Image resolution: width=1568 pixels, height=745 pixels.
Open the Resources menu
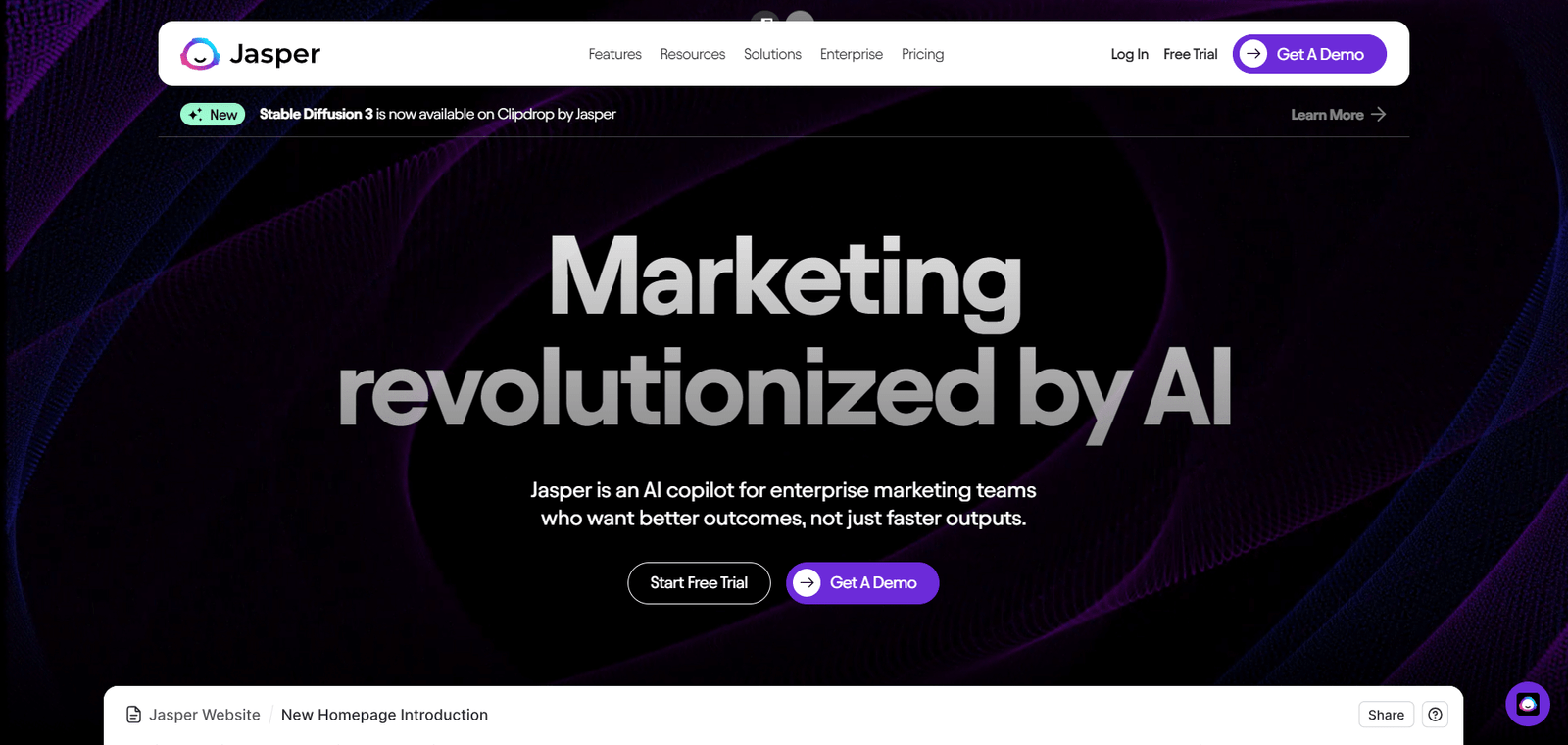pos(693,54)
